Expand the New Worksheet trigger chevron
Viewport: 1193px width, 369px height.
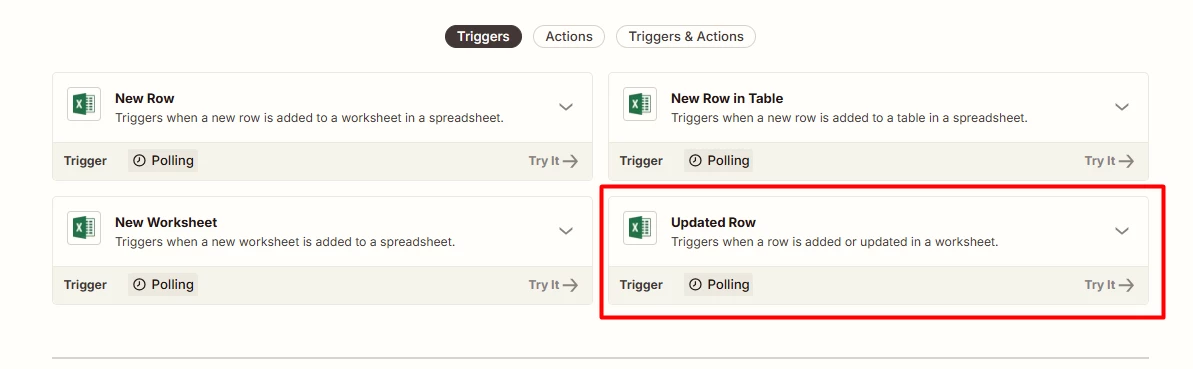[565, 231]
